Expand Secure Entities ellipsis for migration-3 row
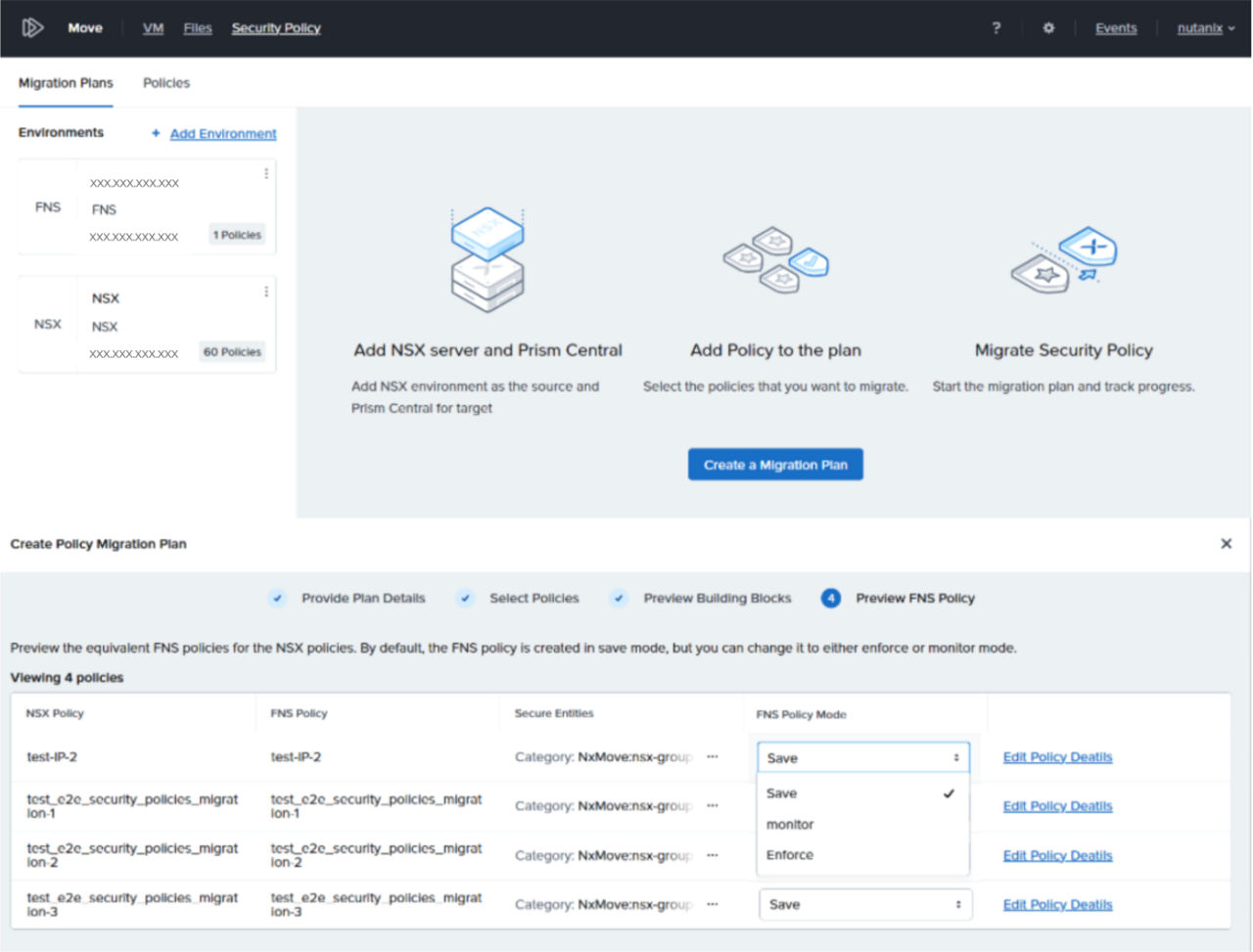 713,904
